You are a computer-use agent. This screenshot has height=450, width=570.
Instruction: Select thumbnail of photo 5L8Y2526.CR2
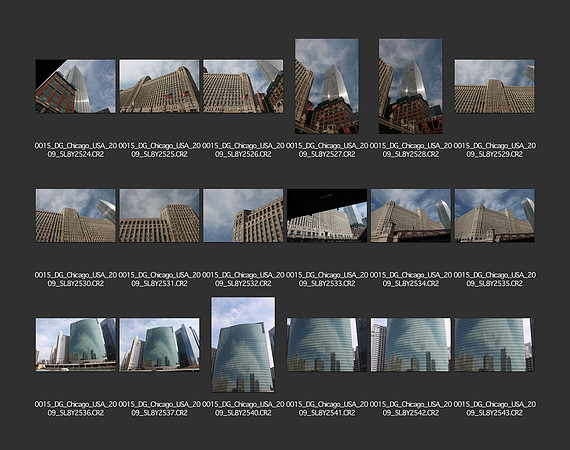243,86
